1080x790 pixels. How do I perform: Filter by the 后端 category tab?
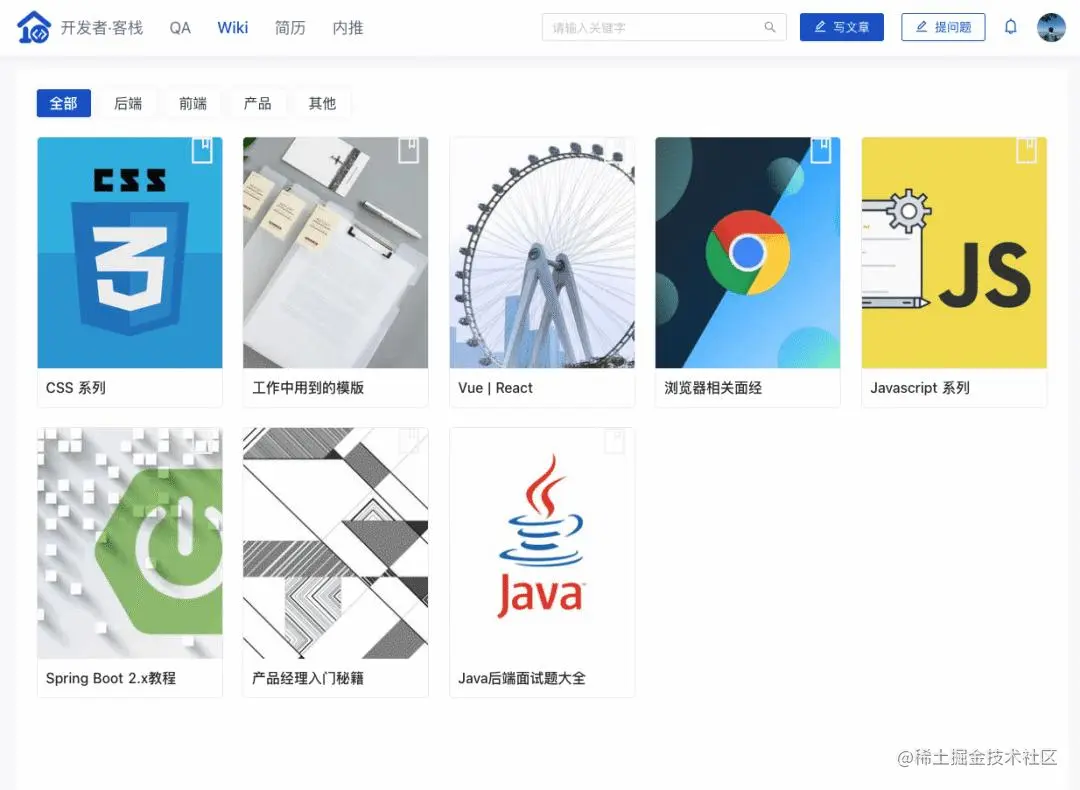point(128,103)
